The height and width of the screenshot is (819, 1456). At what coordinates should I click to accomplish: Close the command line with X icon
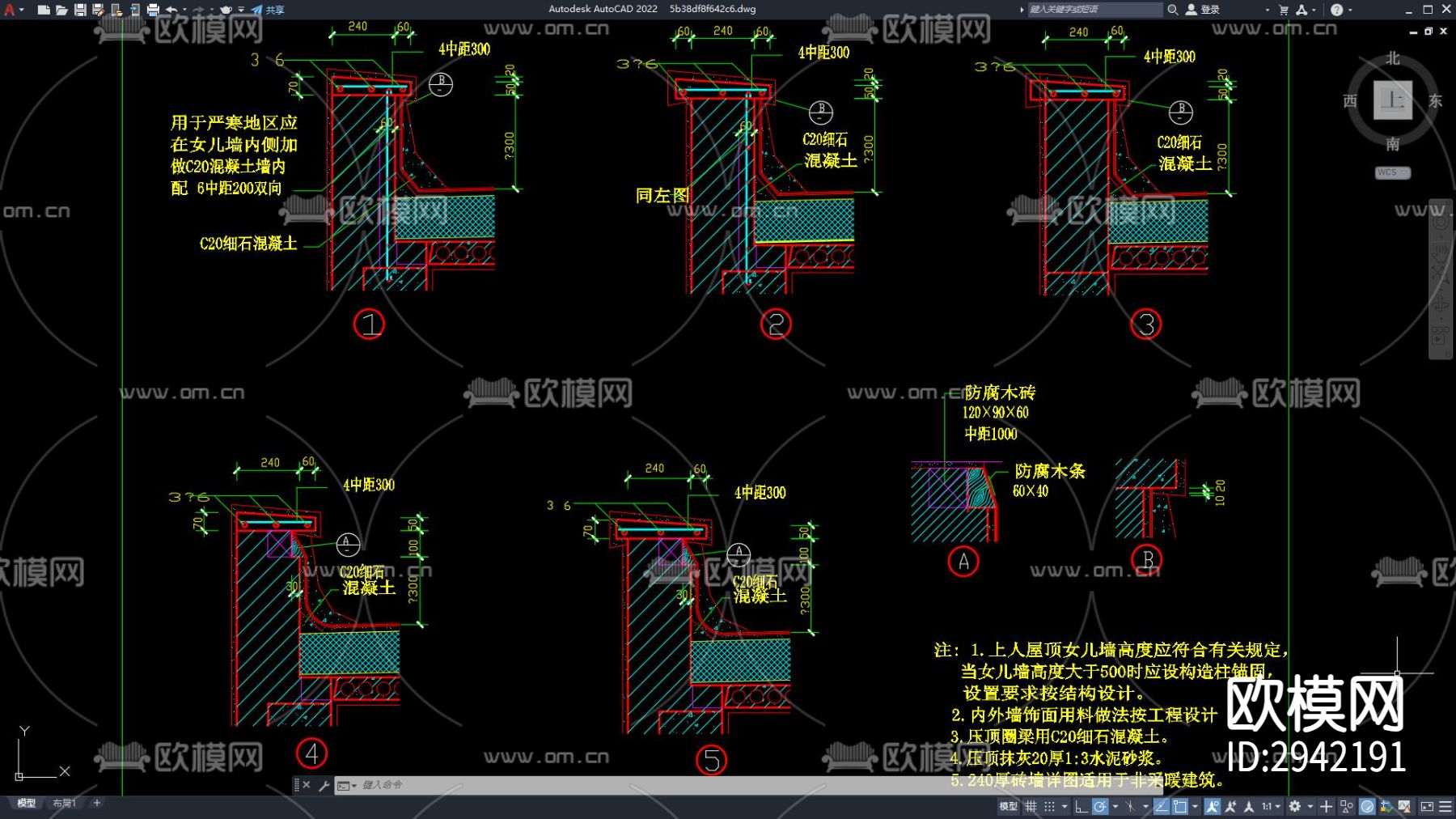(x=307, y=785)
